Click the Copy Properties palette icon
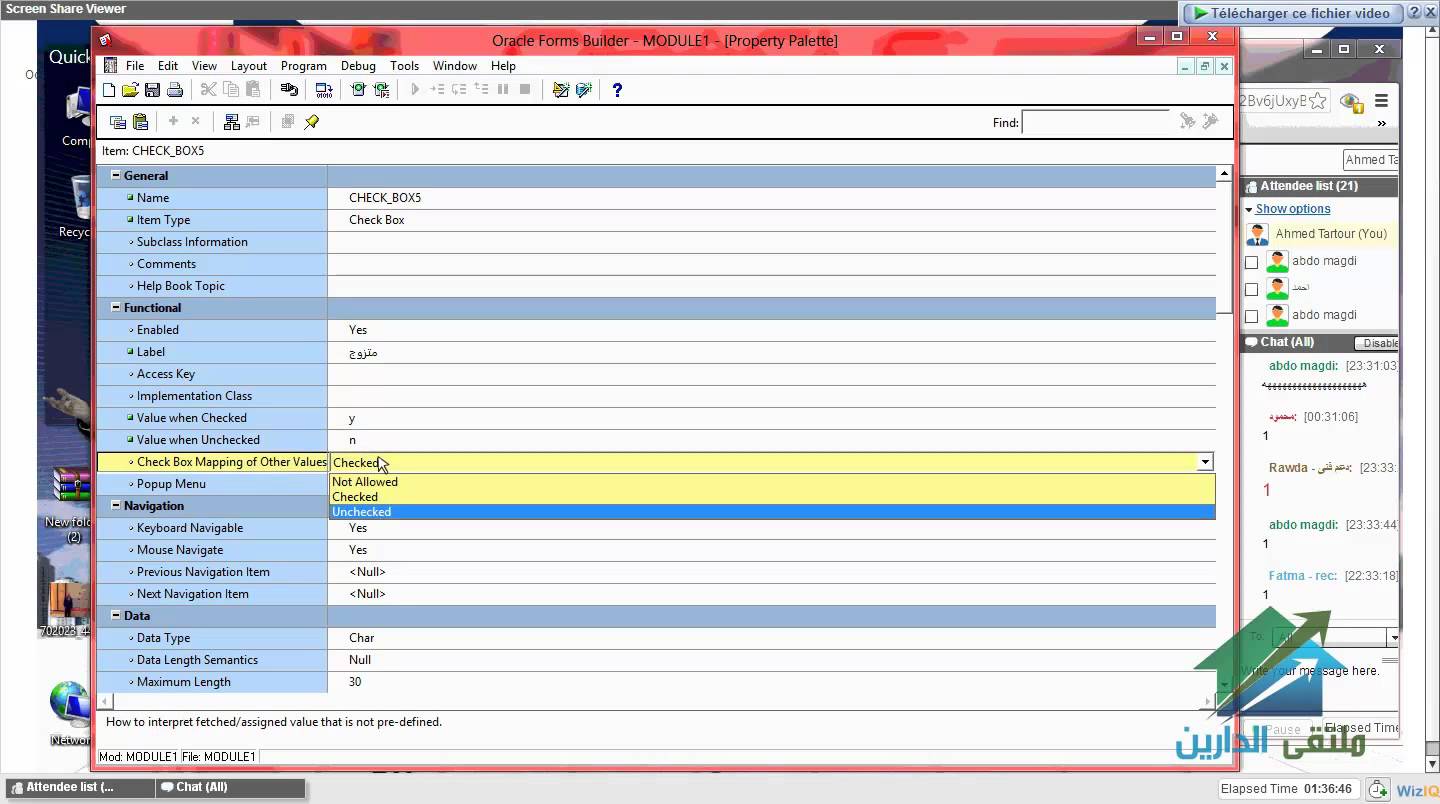Screen dimensions: 1440x804 click(x=118, y=122)
